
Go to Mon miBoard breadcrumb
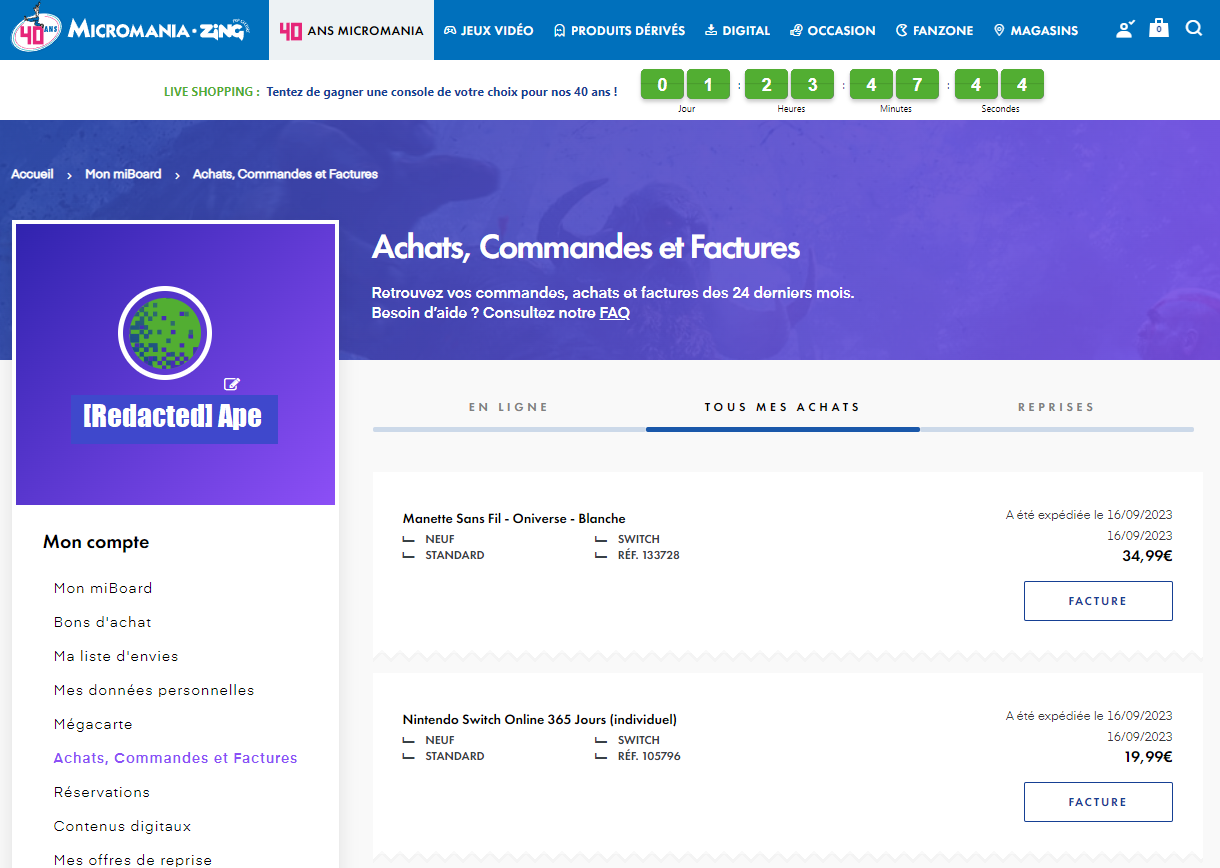pyautogui.click(x=123, y=174)
